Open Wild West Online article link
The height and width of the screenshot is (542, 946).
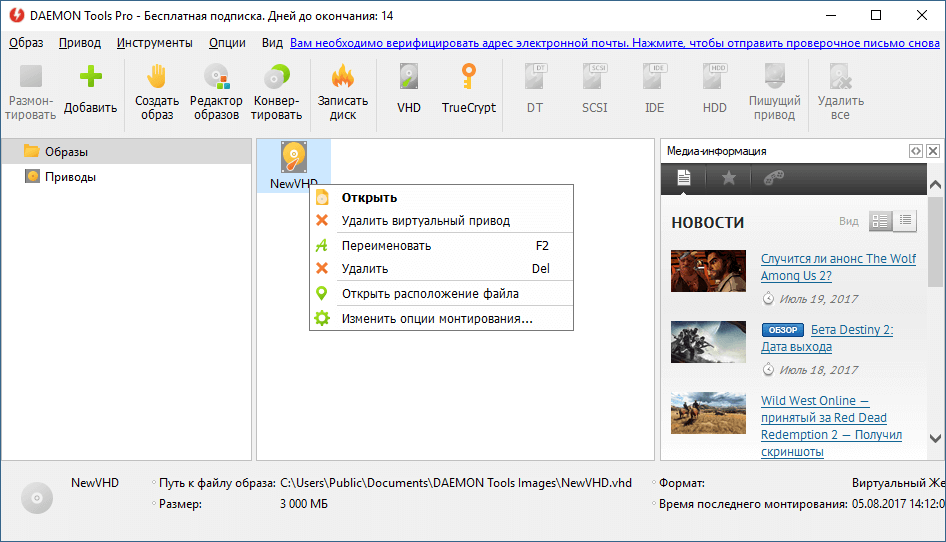[831, 426]
